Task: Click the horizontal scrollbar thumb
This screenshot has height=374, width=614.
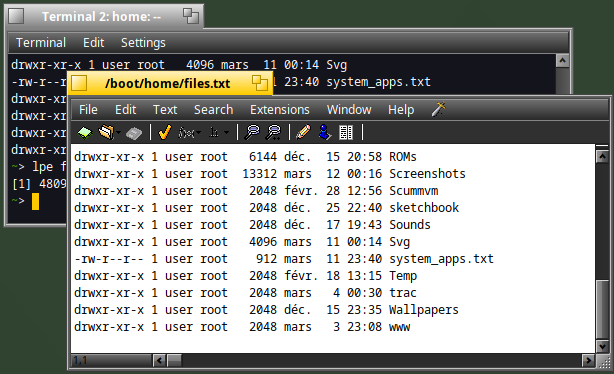Action: (x=174, y=360)
